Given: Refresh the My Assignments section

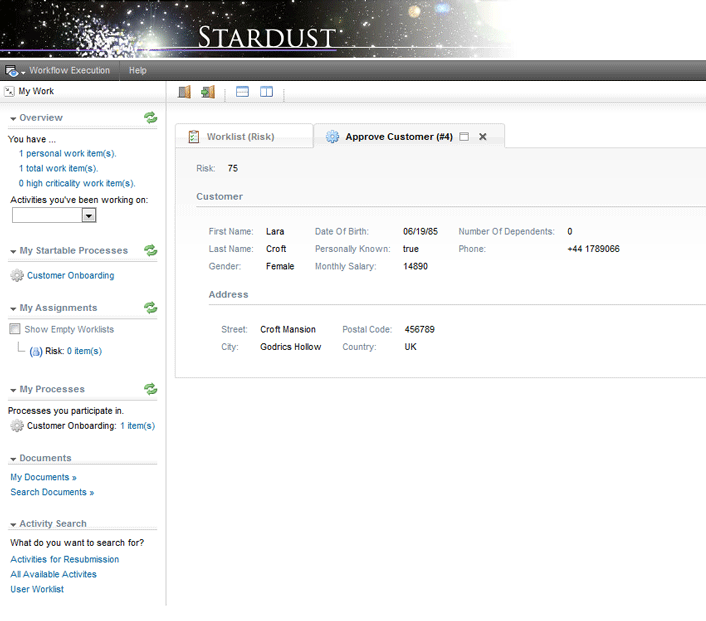Looking at the screenshot, I should (150, 308).
